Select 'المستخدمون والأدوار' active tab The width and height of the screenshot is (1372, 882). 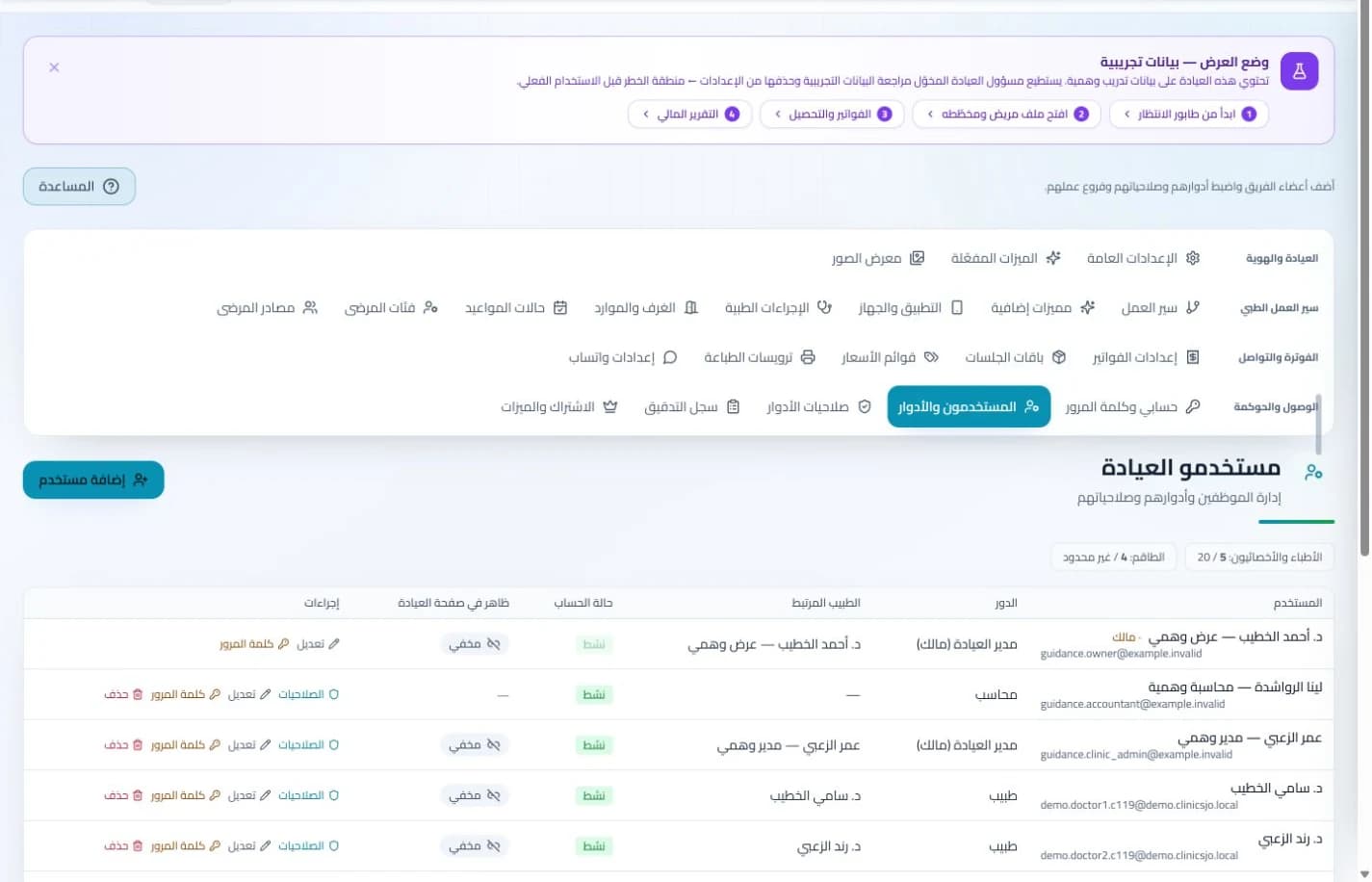click(x=969, y=406)
